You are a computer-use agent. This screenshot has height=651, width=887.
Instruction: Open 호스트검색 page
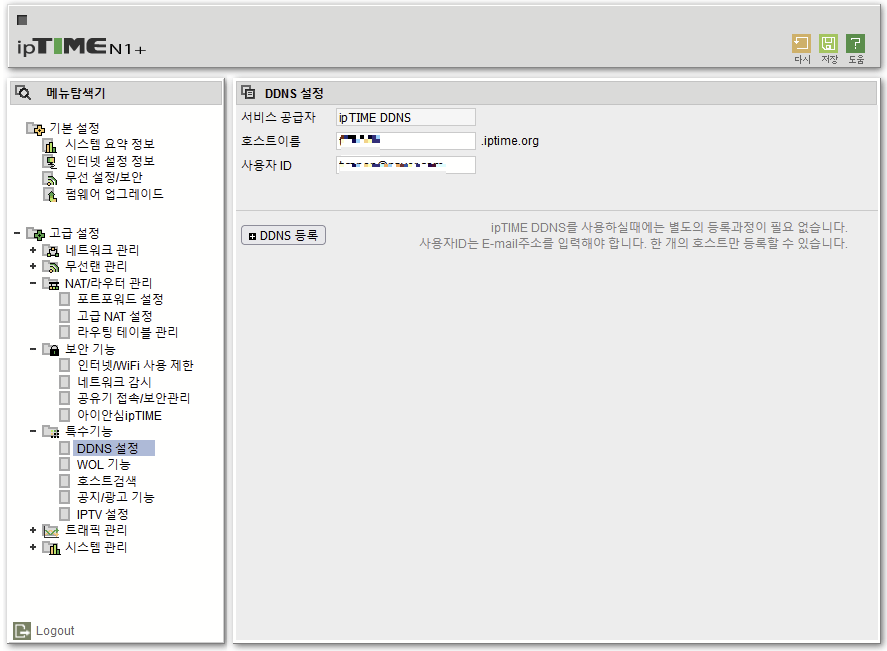point(107,481)
